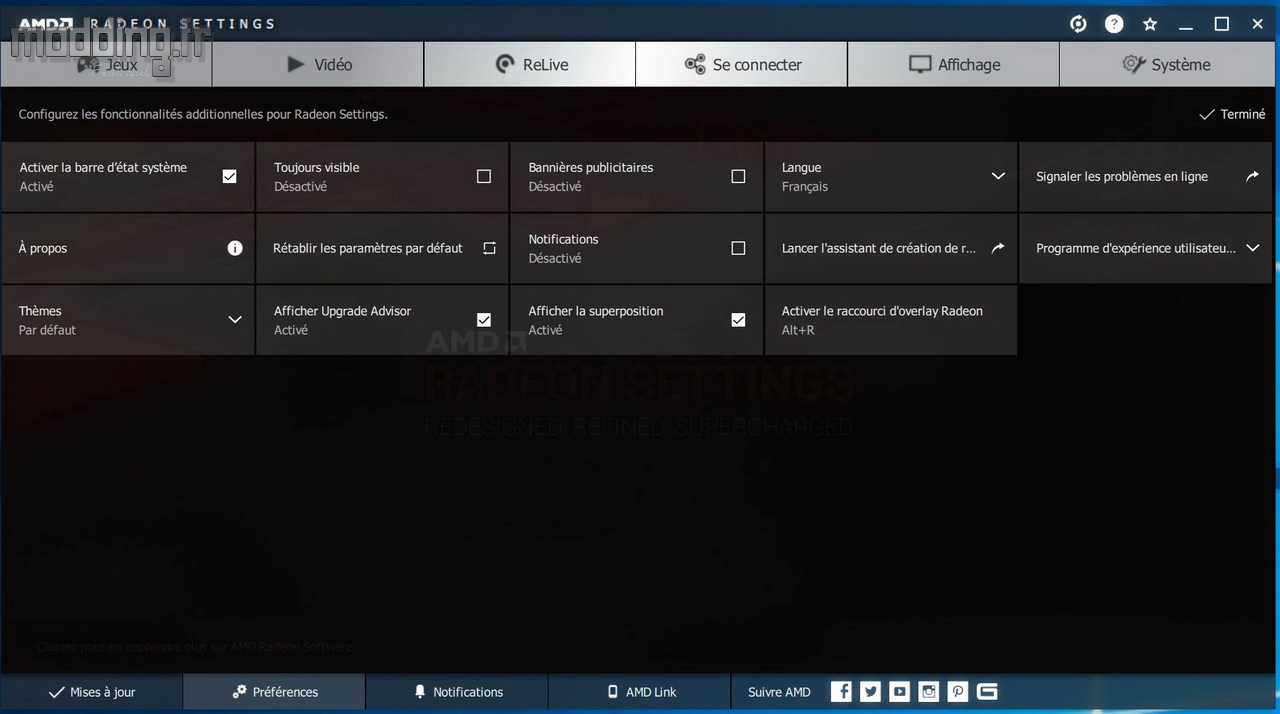Disable the Afficher Upgrade Advisor checkbox
Screen dimensions: 1280x714
(x=484, y=320)
